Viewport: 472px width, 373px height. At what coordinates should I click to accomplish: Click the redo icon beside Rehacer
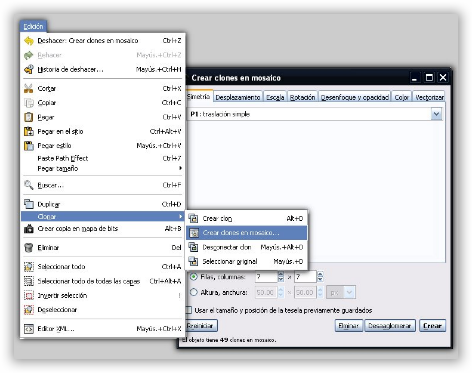point(29,55)
